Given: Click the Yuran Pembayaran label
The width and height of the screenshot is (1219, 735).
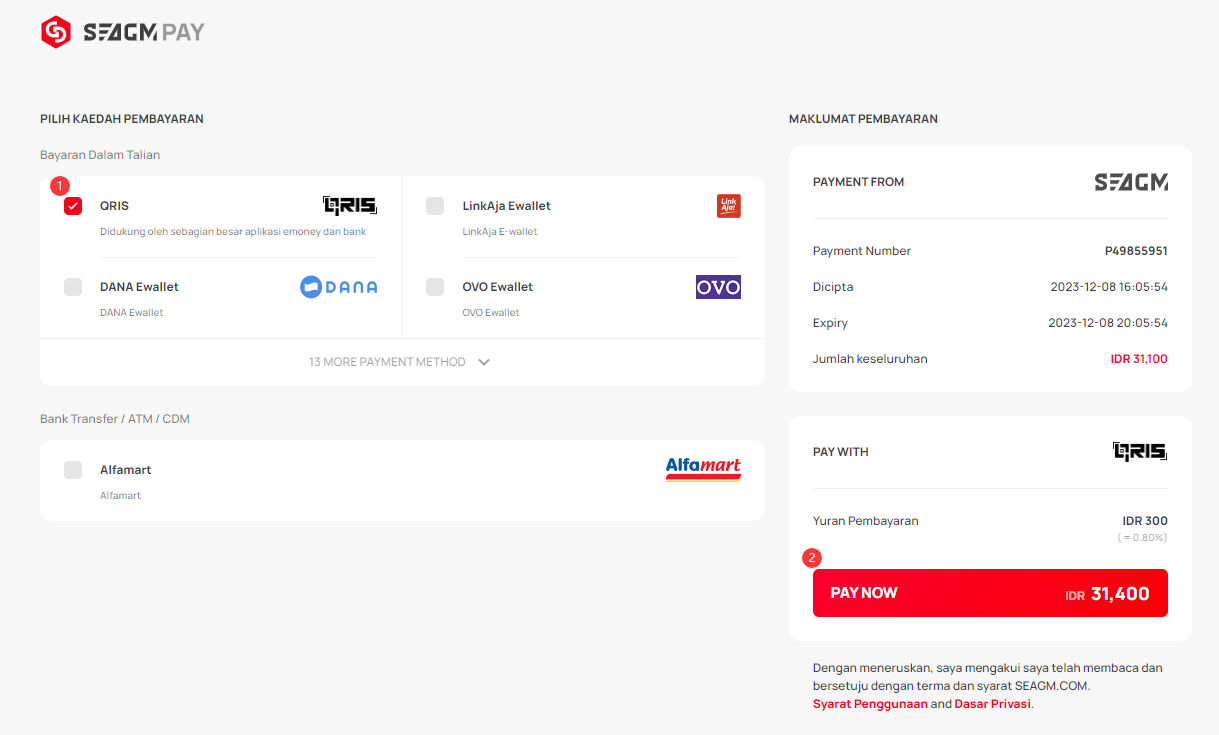Looking at the screenshot, I should (x=866, y=521).
